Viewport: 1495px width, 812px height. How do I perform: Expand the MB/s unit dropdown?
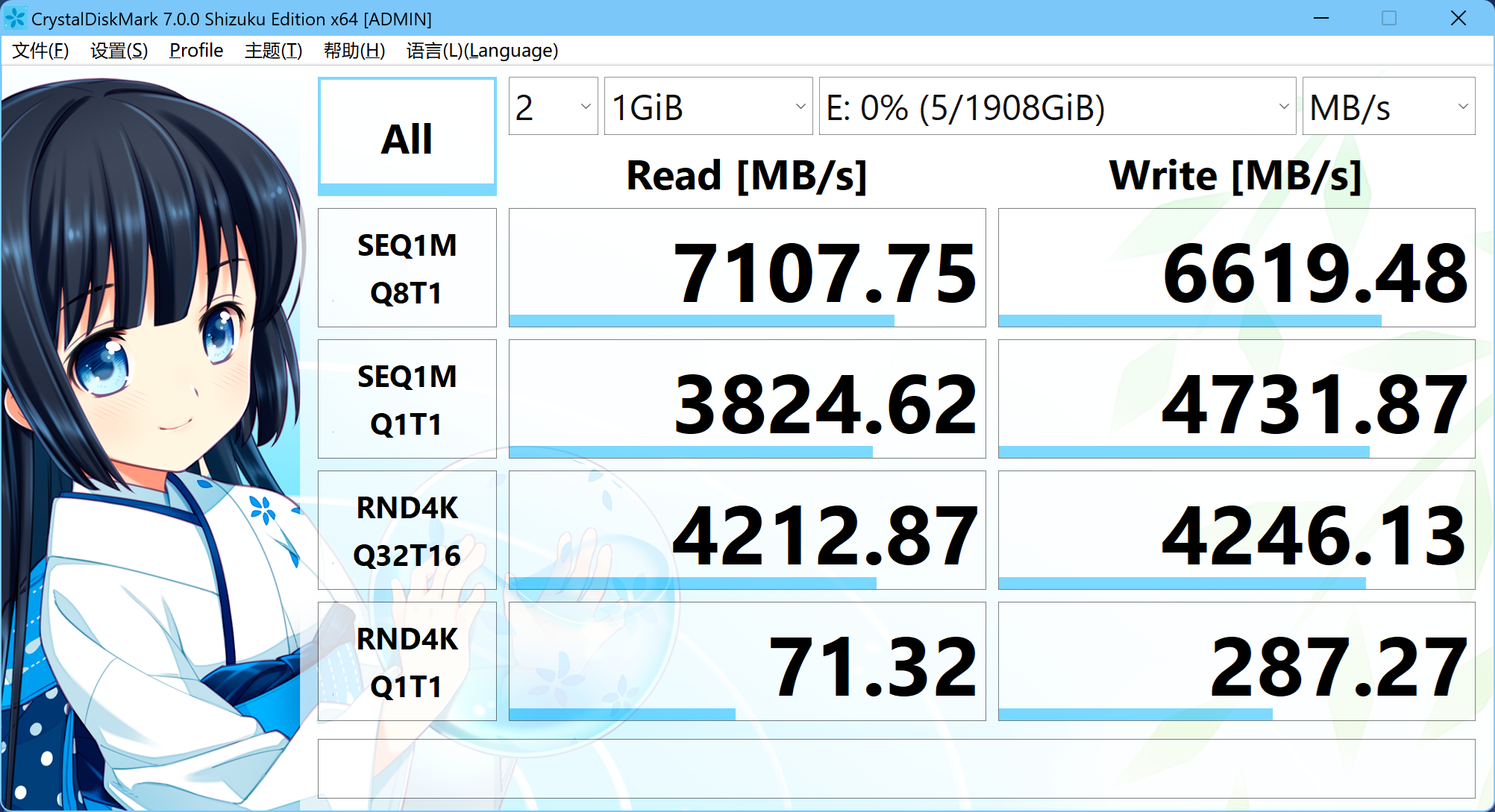point(1388,107)
